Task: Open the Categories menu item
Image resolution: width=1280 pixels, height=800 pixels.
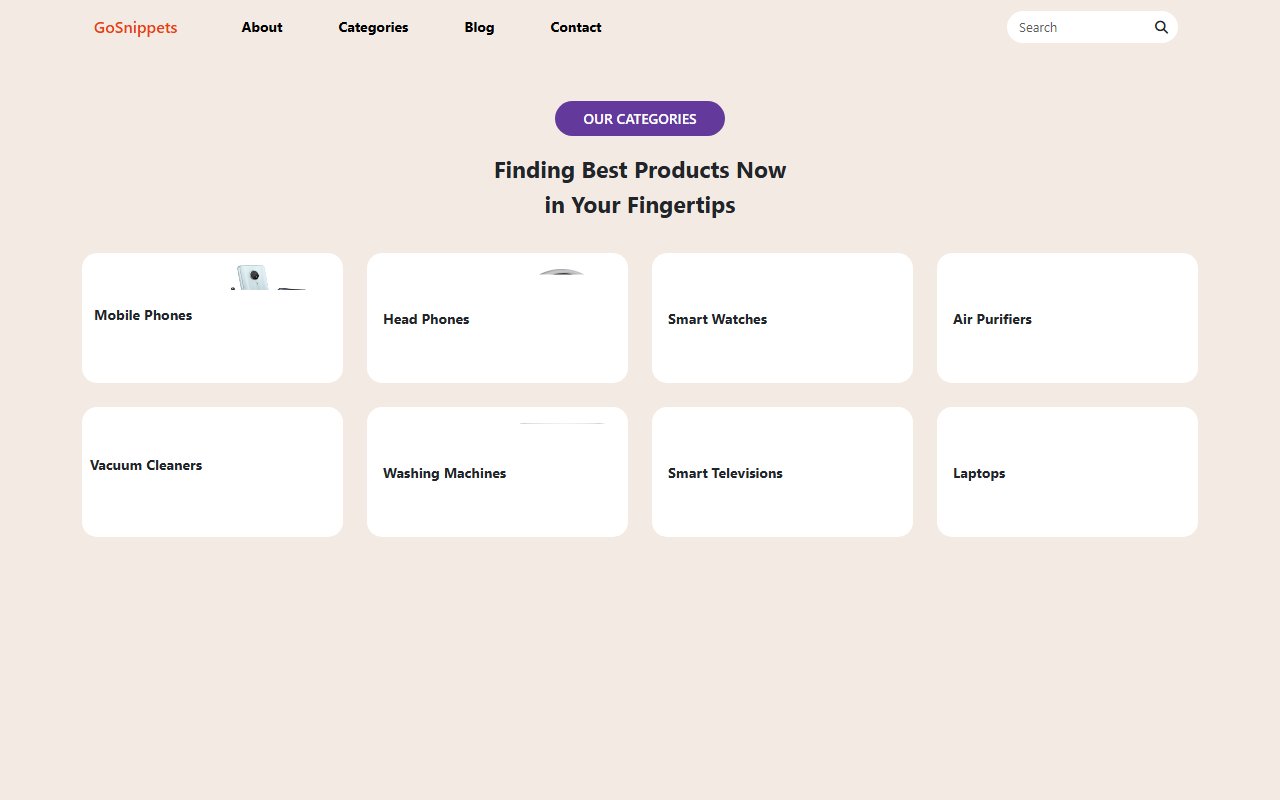Action: 373,27
